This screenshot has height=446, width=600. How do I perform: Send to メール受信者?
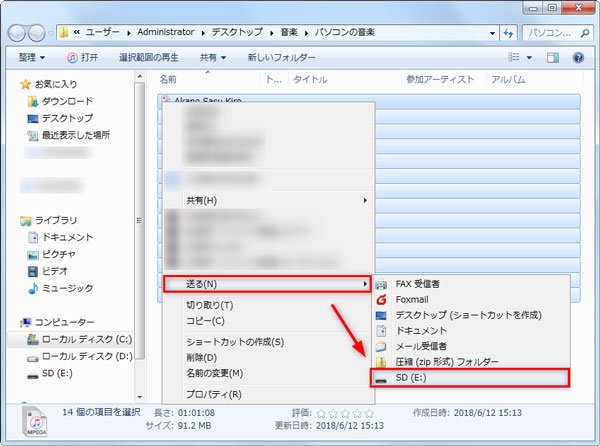point(471,346)
